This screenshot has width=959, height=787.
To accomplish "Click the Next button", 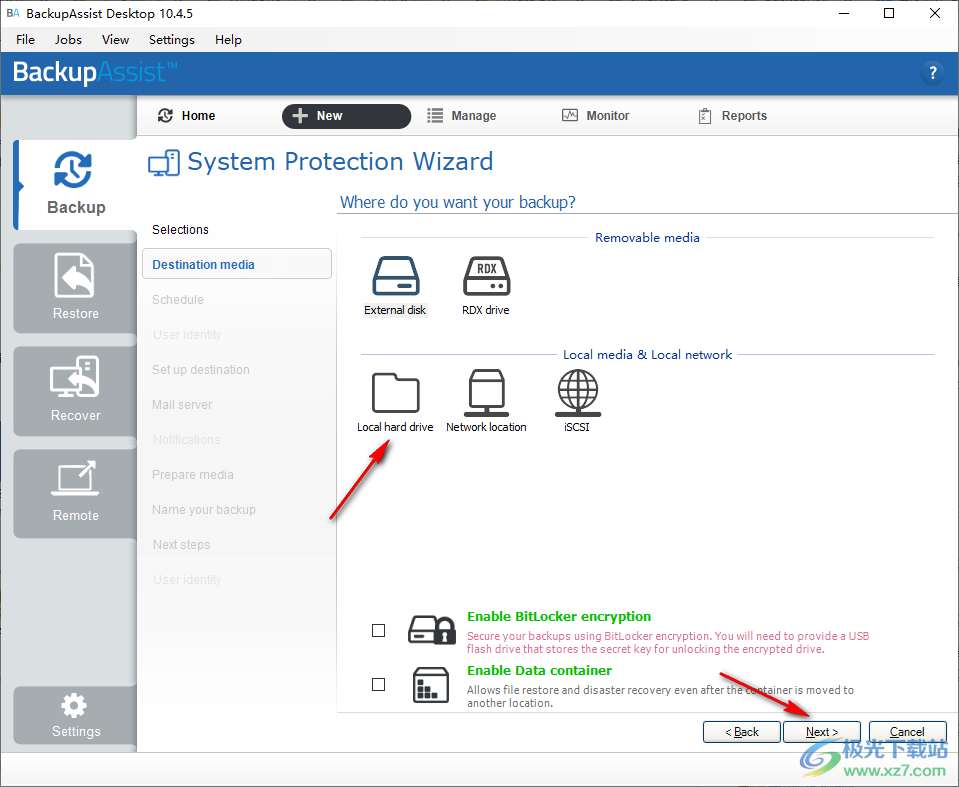I will (822, 732).
